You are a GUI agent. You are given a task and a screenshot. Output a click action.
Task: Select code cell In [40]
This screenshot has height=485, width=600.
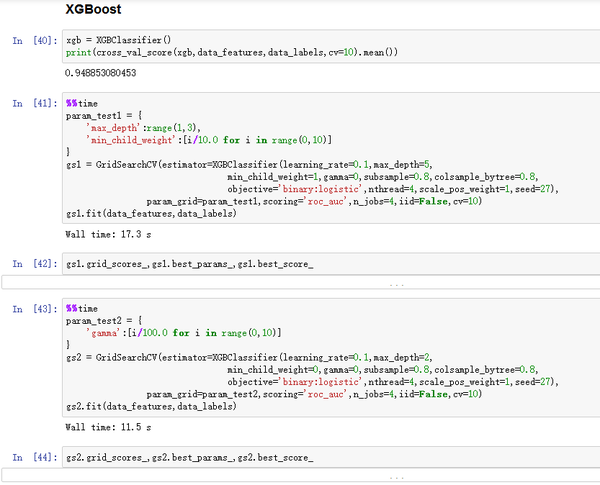tap(331, 46)
